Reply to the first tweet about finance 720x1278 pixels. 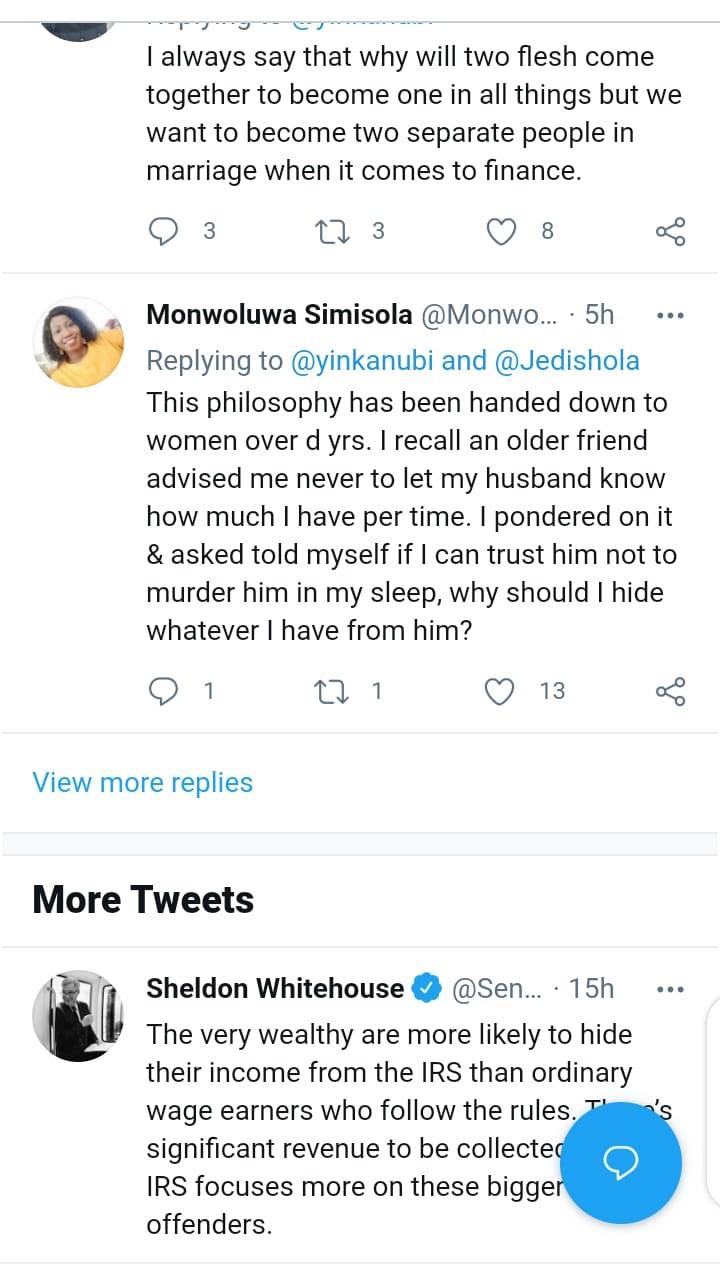pos(162,231)
